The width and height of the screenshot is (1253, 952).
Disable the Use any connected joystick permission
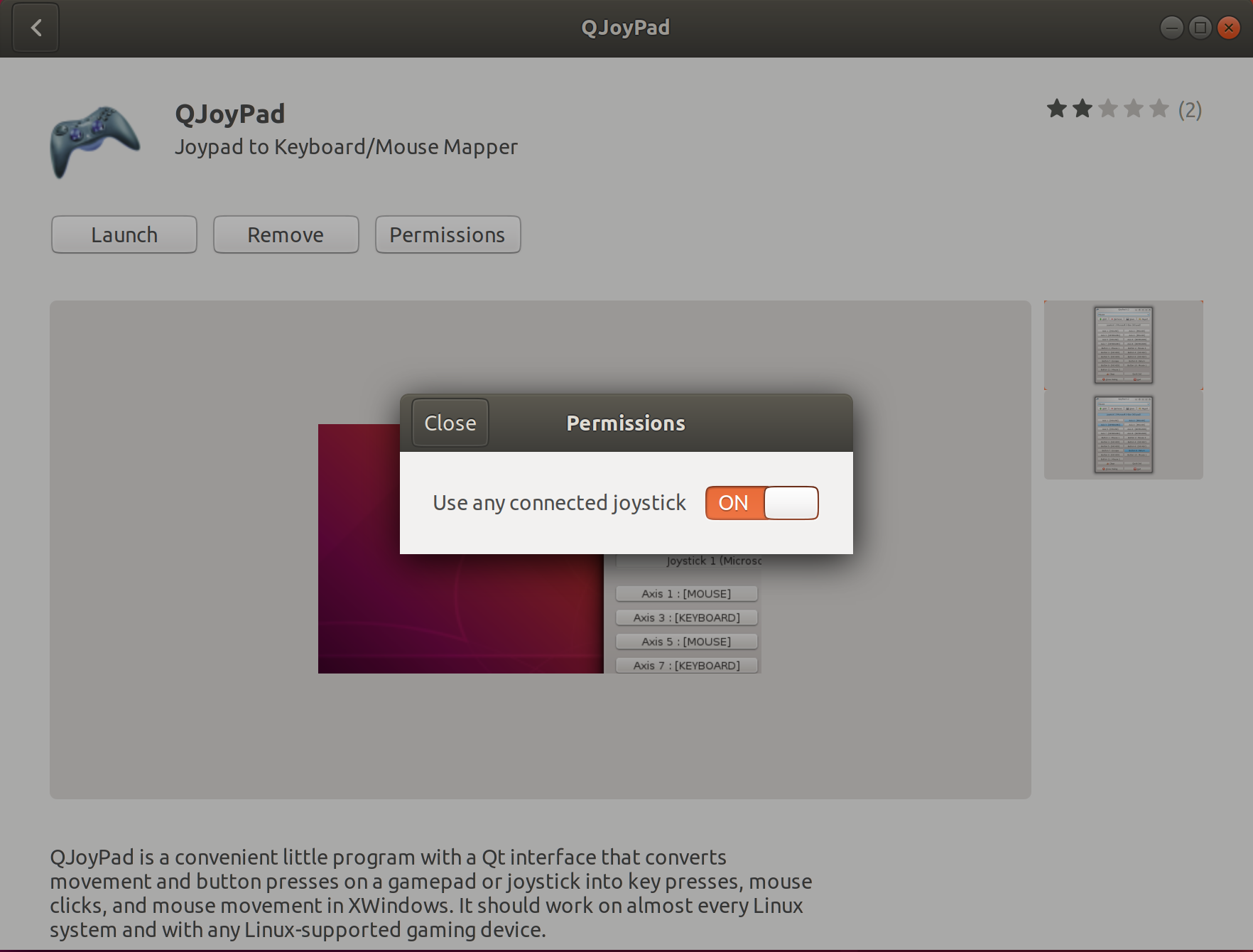(x=761, y=502)
